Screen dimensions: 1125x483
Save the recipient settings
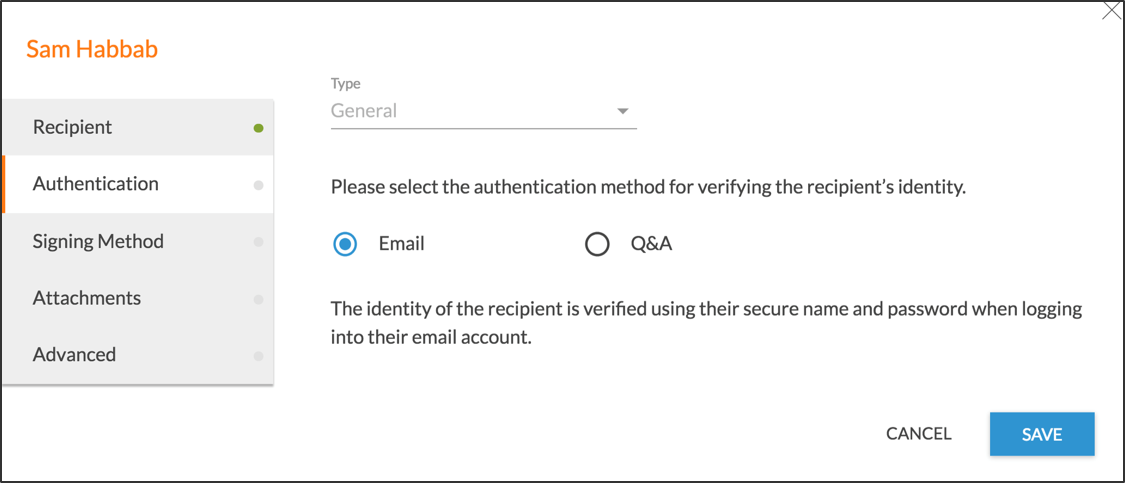coord(1042,434)
